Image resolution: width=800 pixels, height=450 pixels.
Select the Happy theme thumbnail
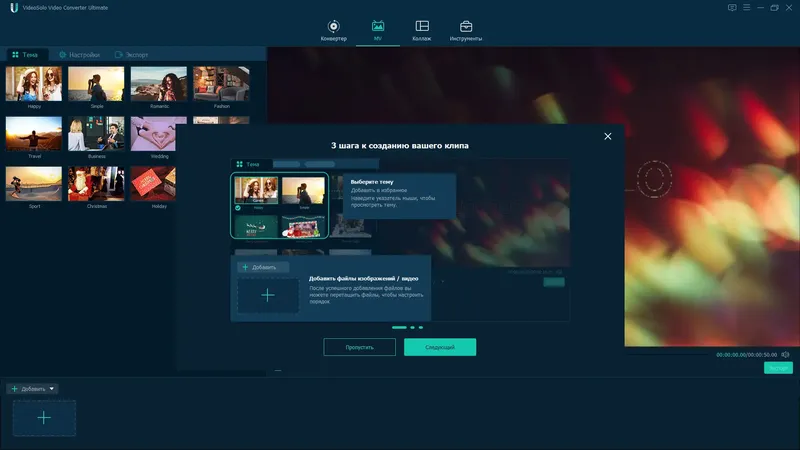pyautogui.click(x=34, y=84)
